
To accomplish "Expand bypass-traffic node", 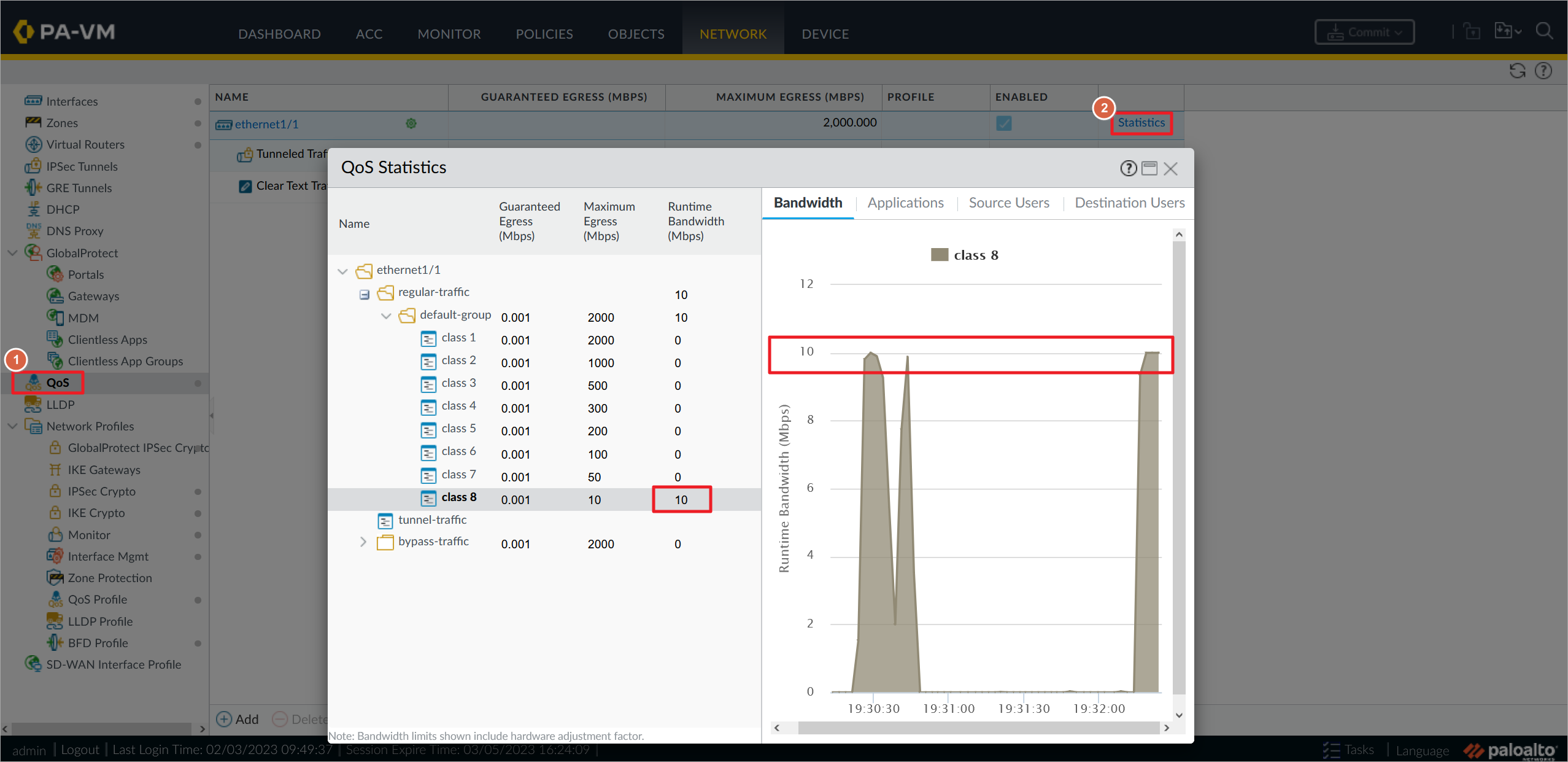I will click(363, 542).
